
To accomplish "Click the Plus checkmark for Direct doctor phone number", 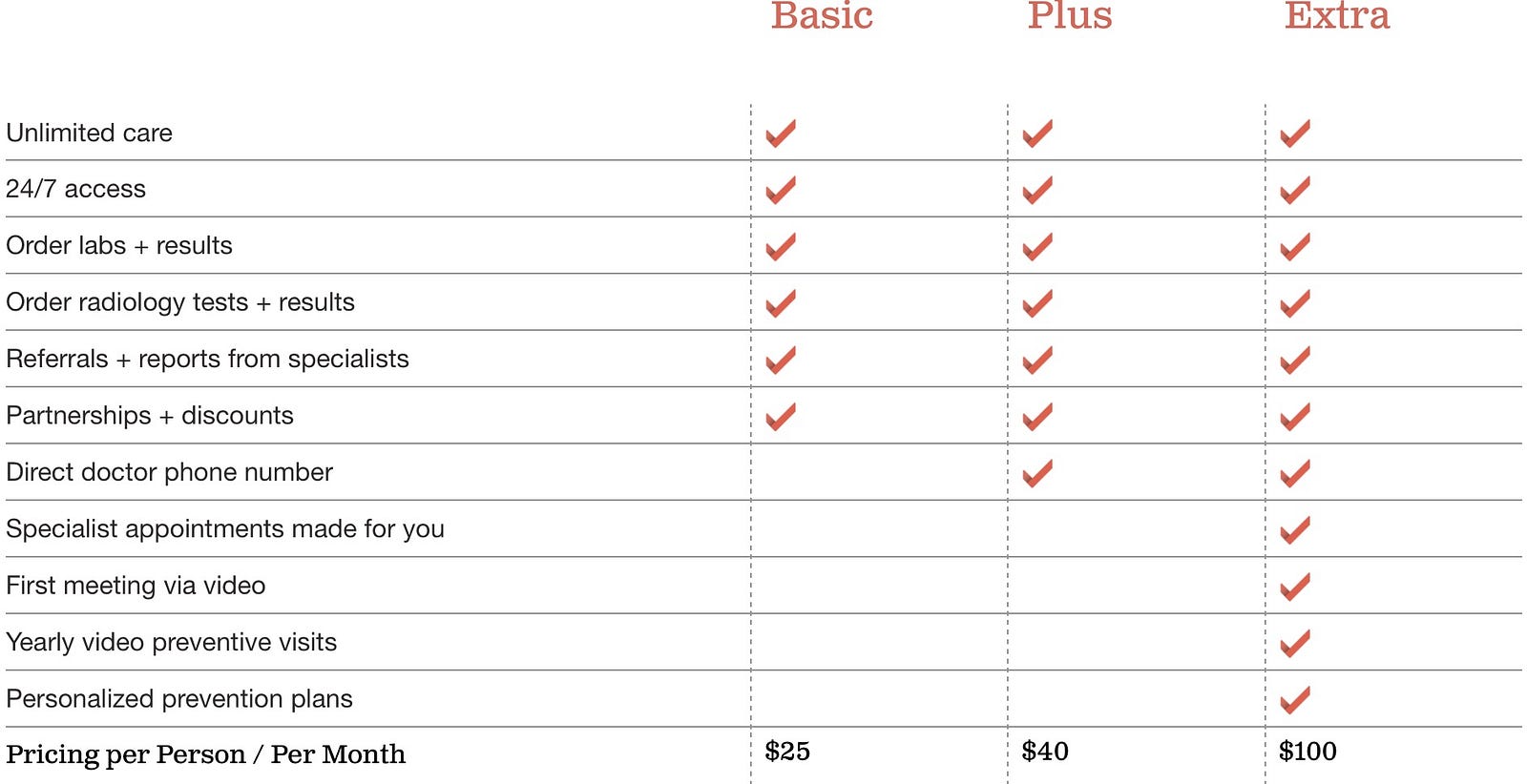I will (x=1037, y=473).
